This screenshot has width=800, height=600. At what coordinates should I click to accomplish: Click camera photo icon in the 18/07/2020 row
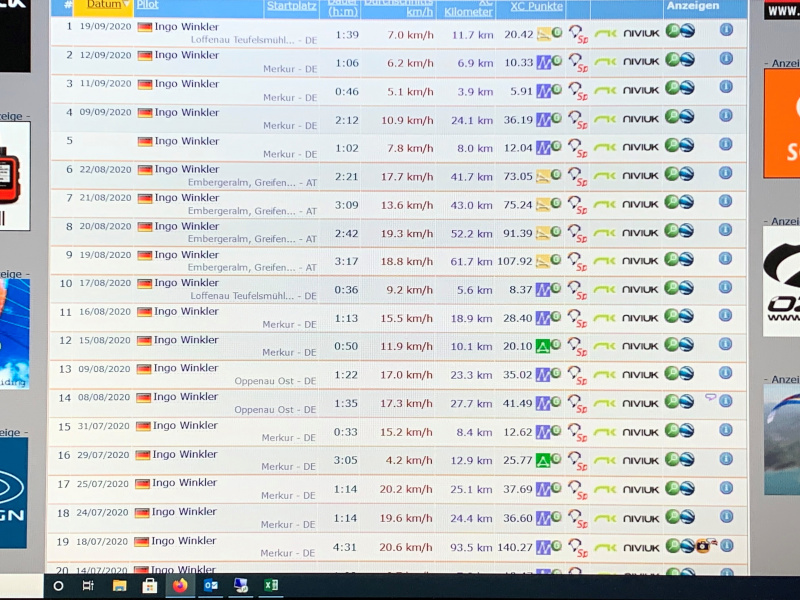click(x=704, y=546)
